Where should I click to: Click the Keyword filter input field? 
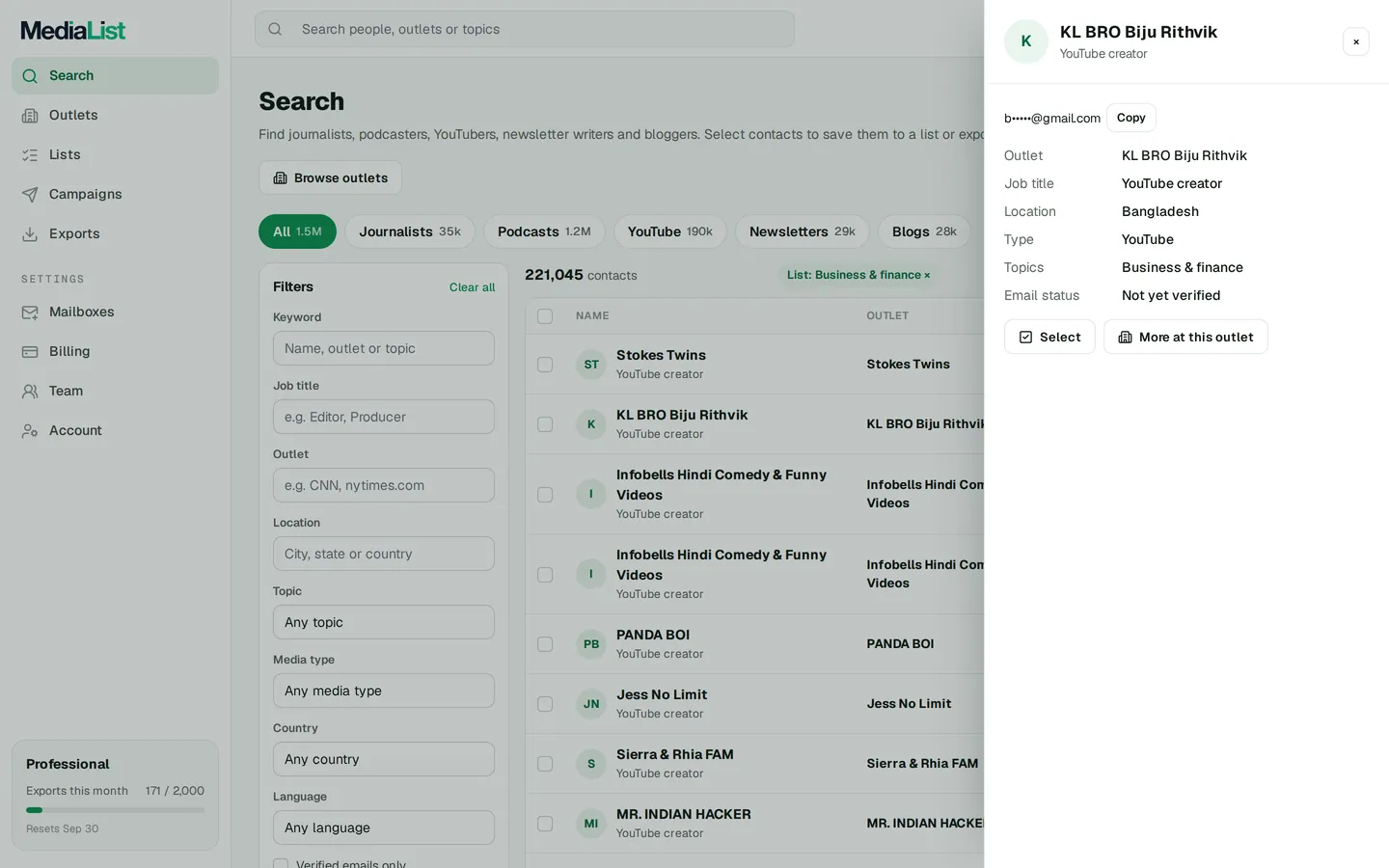click(384, 348)
